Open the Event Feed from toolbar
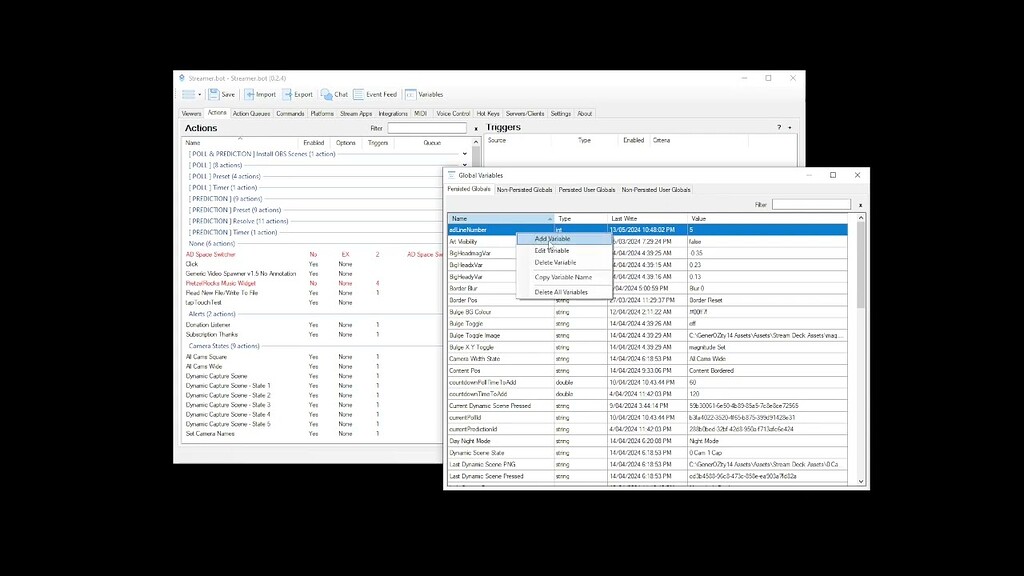This screenshot has width=1024, height=576. coord(375,95)
